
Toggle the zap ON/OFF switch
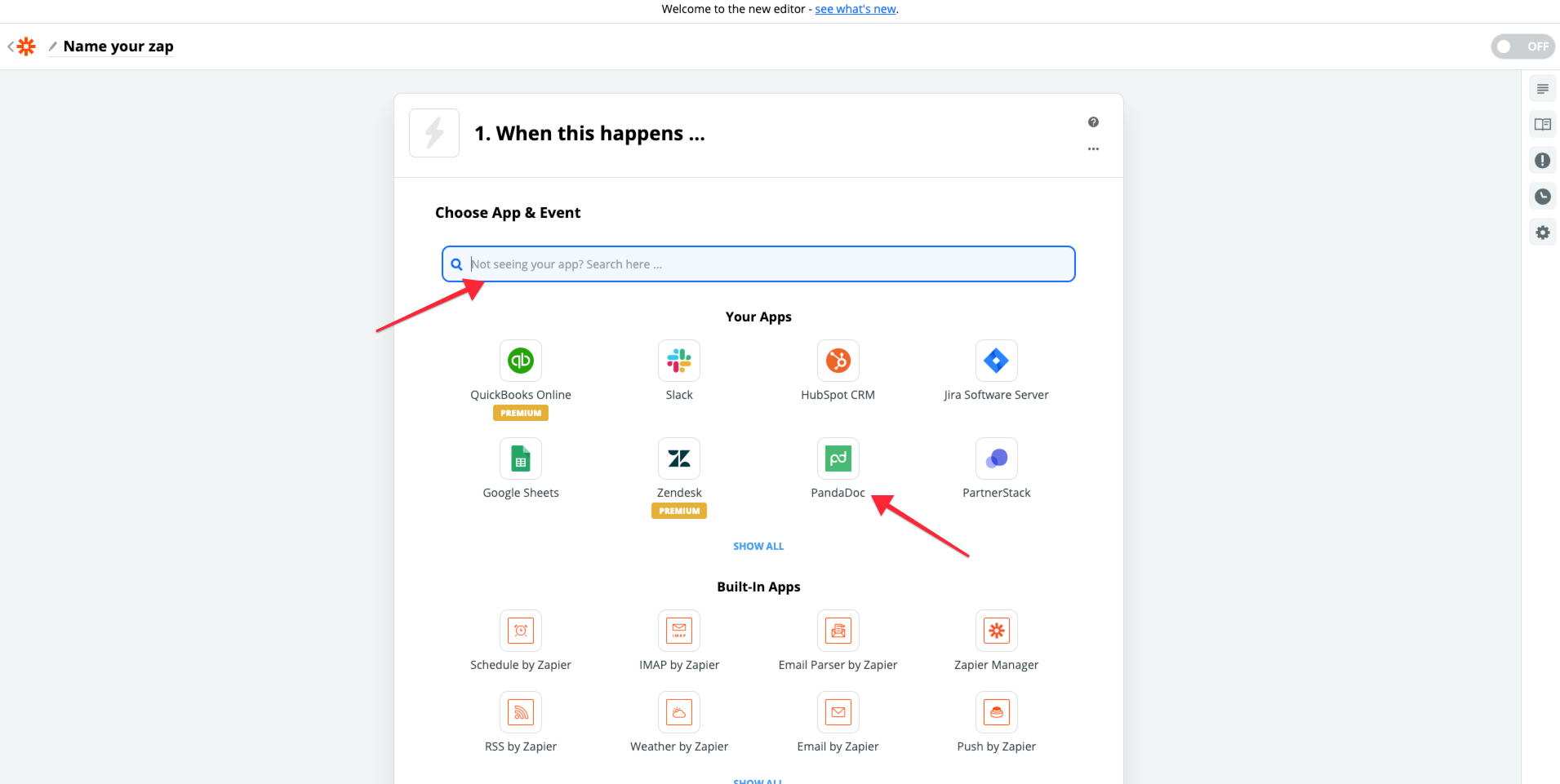click(x=1522, y=47)
